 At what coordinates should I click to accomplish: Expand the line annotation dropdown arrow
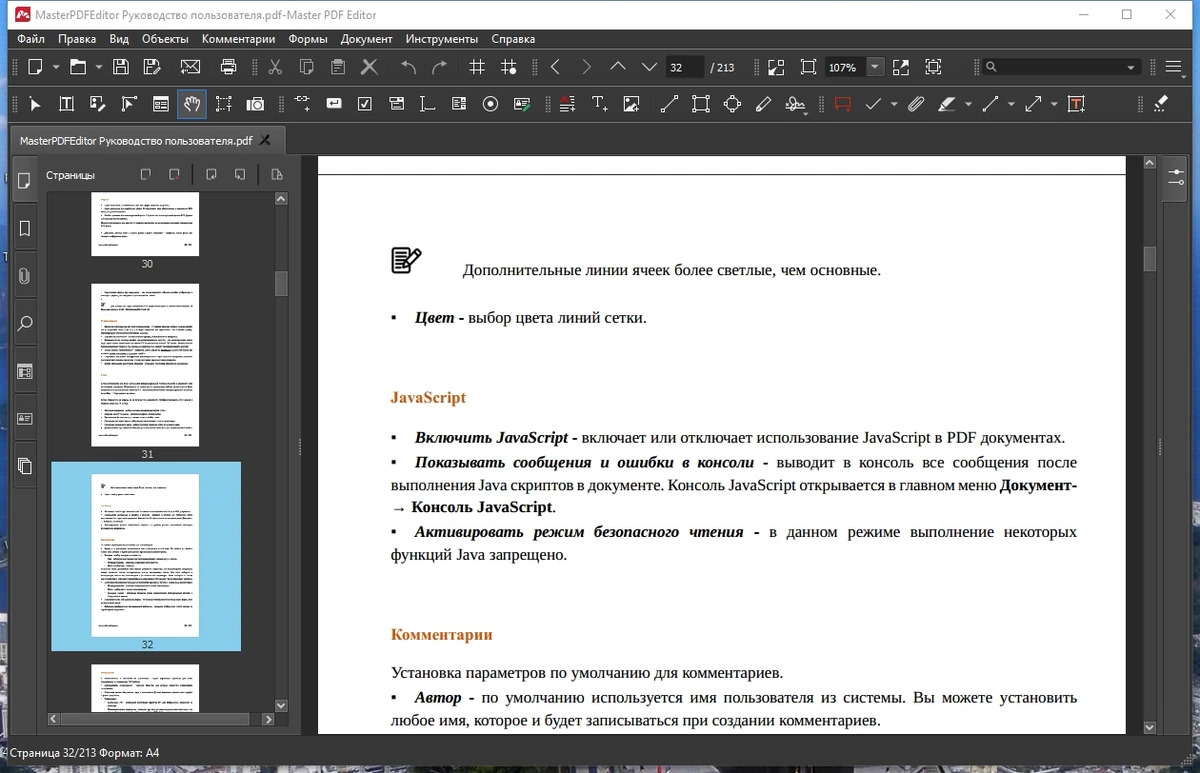[1012, 104]
